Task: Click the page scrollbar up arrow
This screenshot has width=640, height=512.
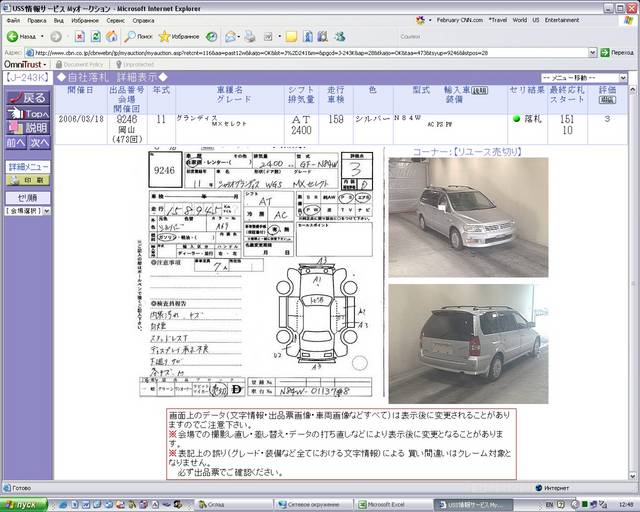Action: tap(633, 89)
